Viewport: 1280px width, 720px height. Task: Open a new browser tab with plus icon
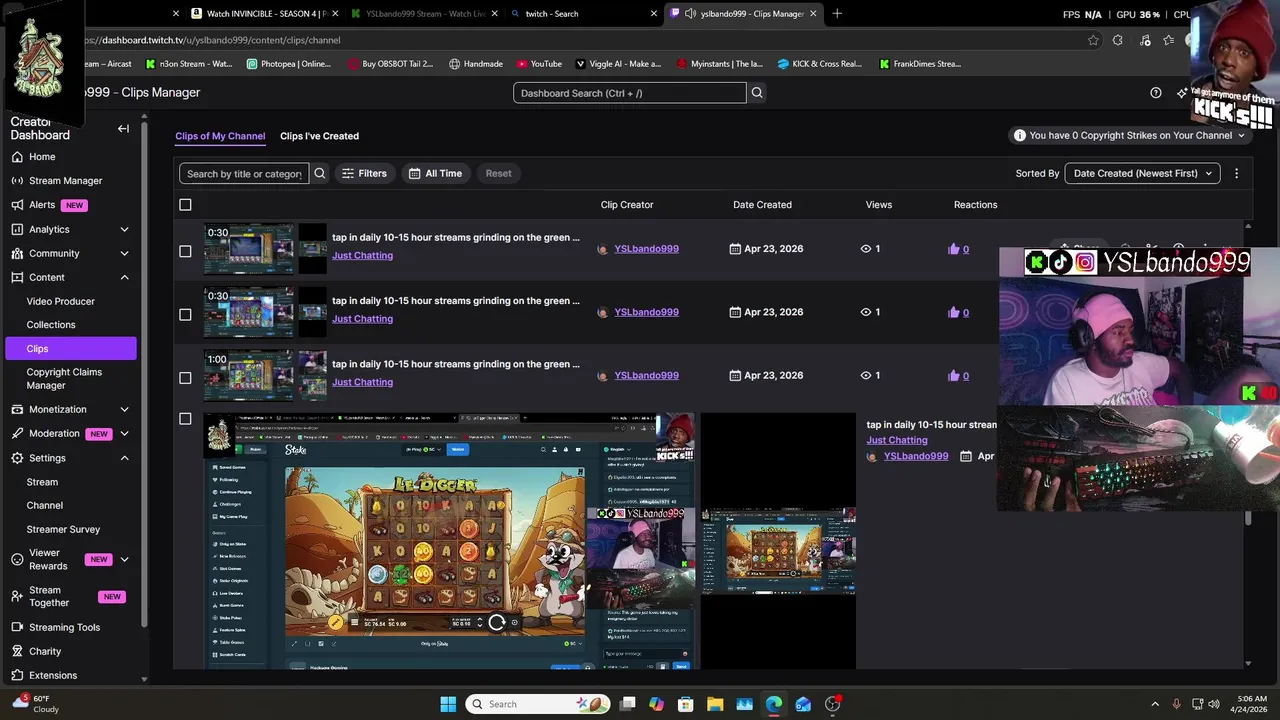coord(837,14)
